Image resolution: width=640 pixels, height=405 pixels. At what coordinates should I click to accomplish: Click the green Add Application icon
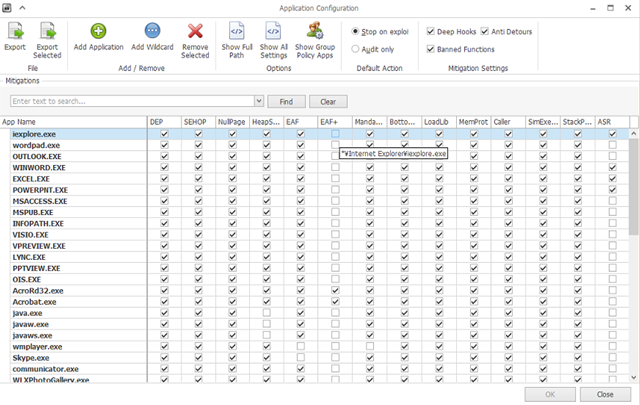pyautogui.click(x=98, y=31)
